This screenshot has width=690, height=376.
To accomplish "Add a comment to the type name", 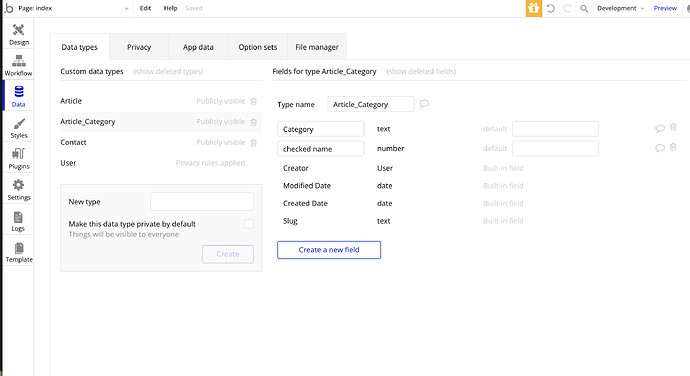I will (424, 104).
